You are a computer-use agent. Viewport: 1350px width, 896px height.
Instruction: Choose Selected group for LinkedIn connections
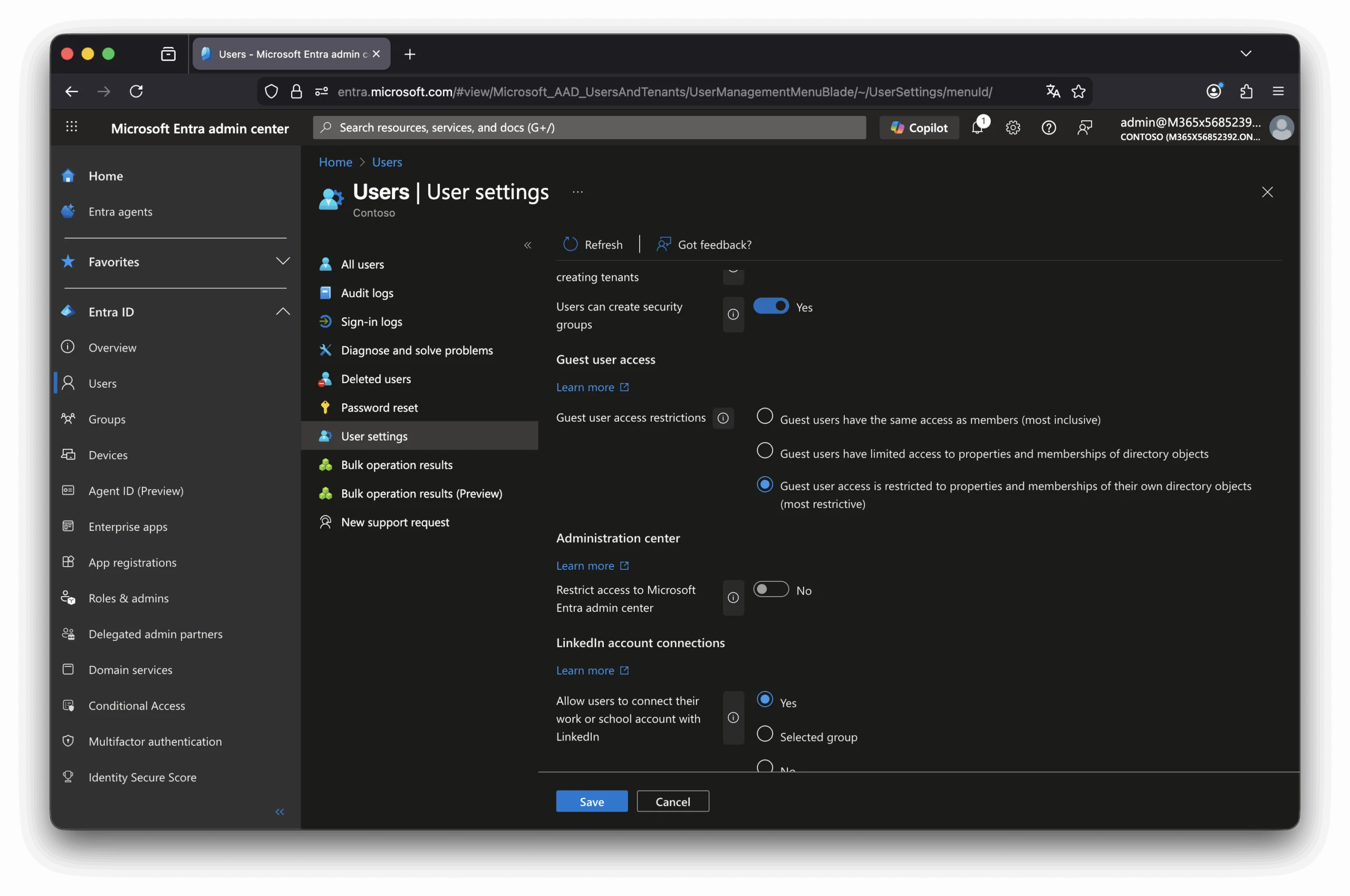pyautogui.click(x=765, y=734)
